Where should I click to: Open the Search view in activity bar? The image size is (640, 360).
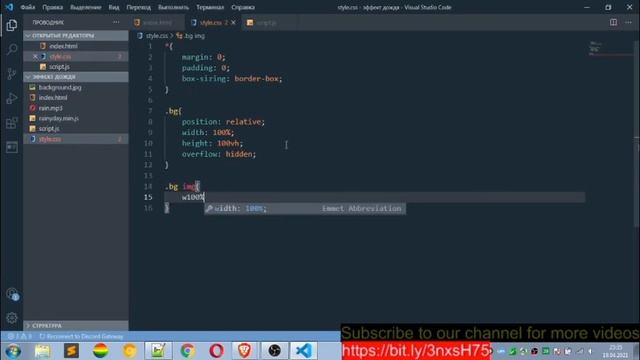pos(12,50)
